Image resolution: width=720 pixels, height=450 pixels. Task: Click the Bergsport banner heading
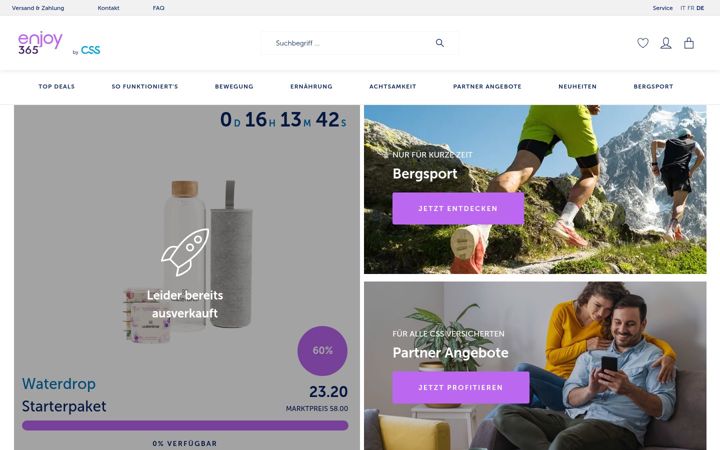point(425,174)
